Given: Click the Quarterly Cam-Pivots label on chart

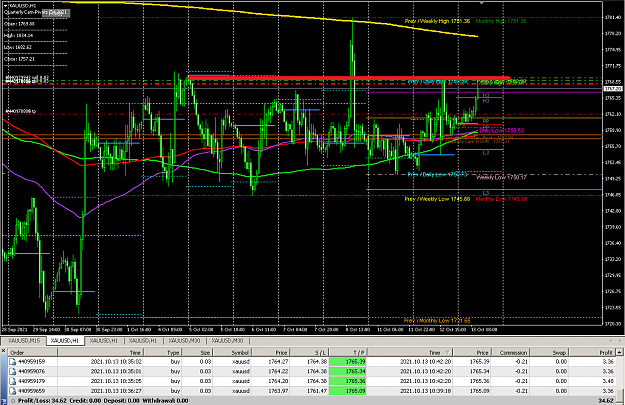Looking at the screenshot, I should (x=36, y=12).
